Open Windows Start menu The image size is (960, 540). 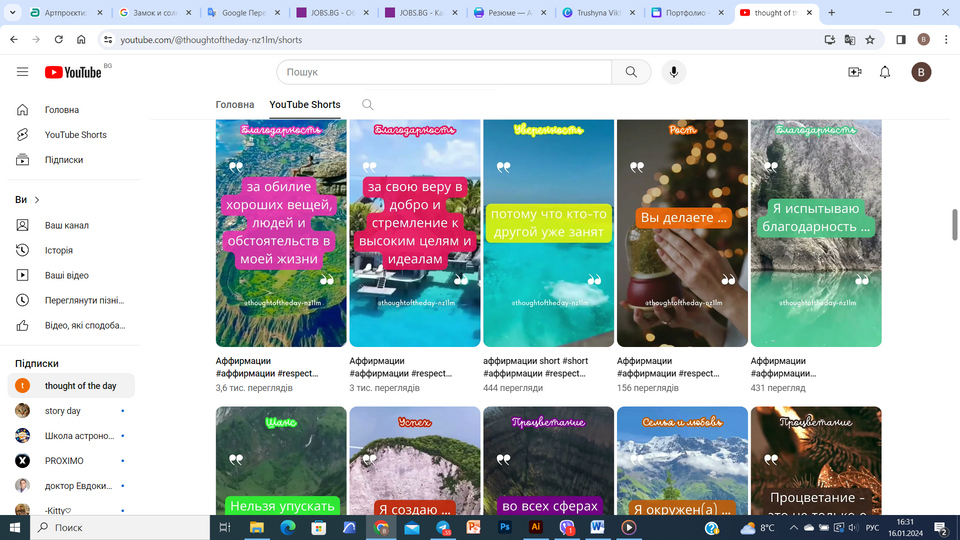15,527
